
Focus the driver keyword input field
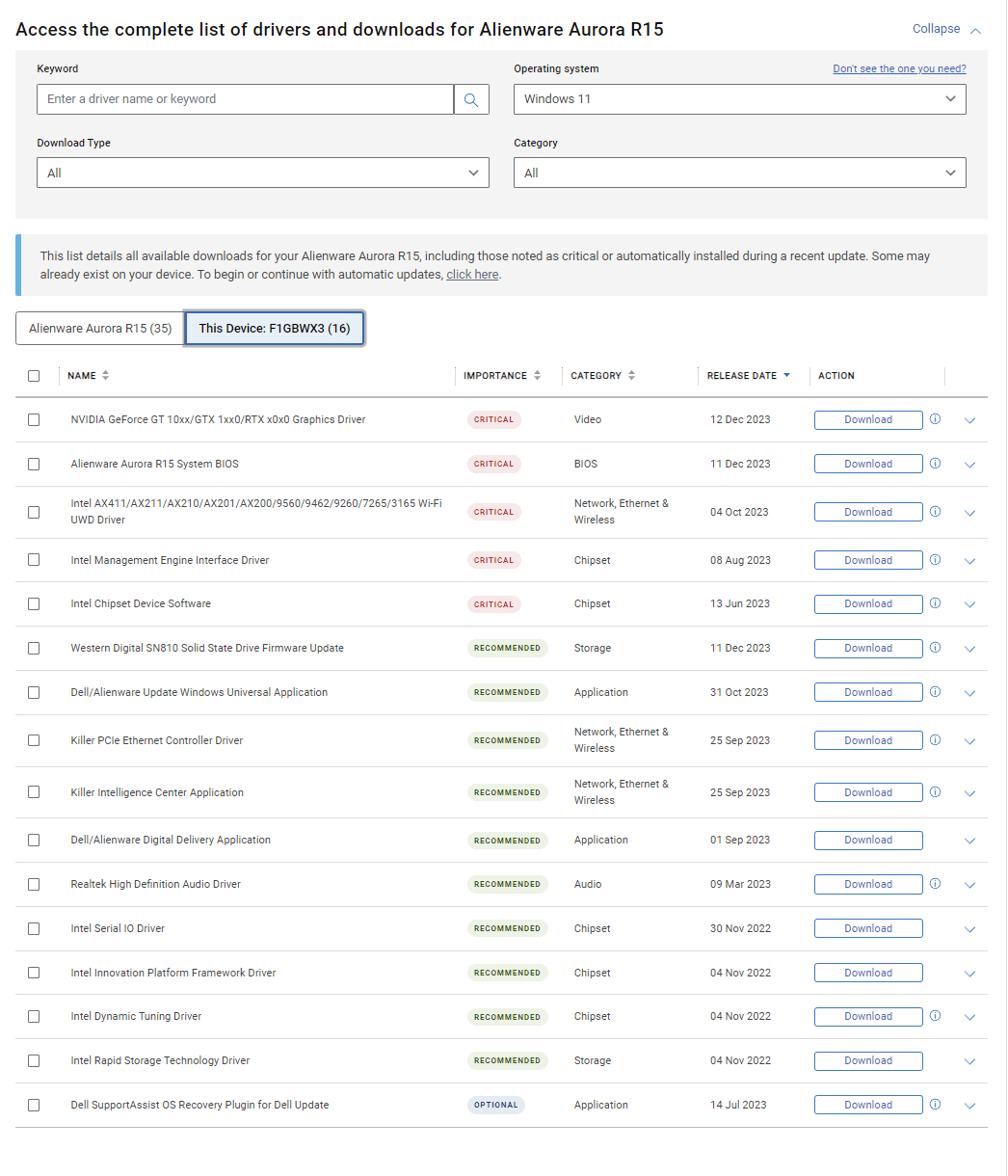(245, 99)
